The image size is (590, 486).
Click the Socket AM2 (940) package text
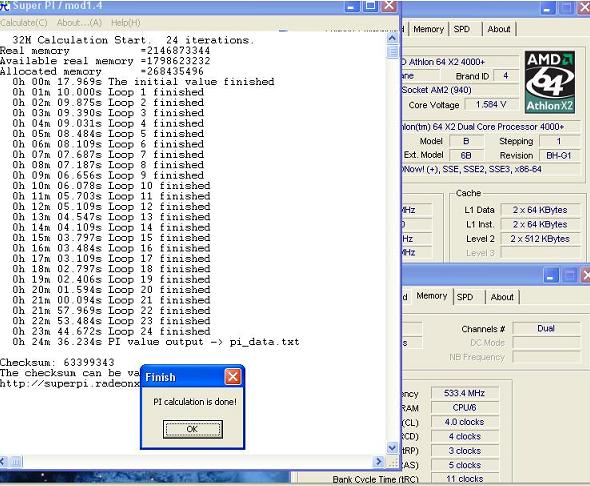[436, 90]
